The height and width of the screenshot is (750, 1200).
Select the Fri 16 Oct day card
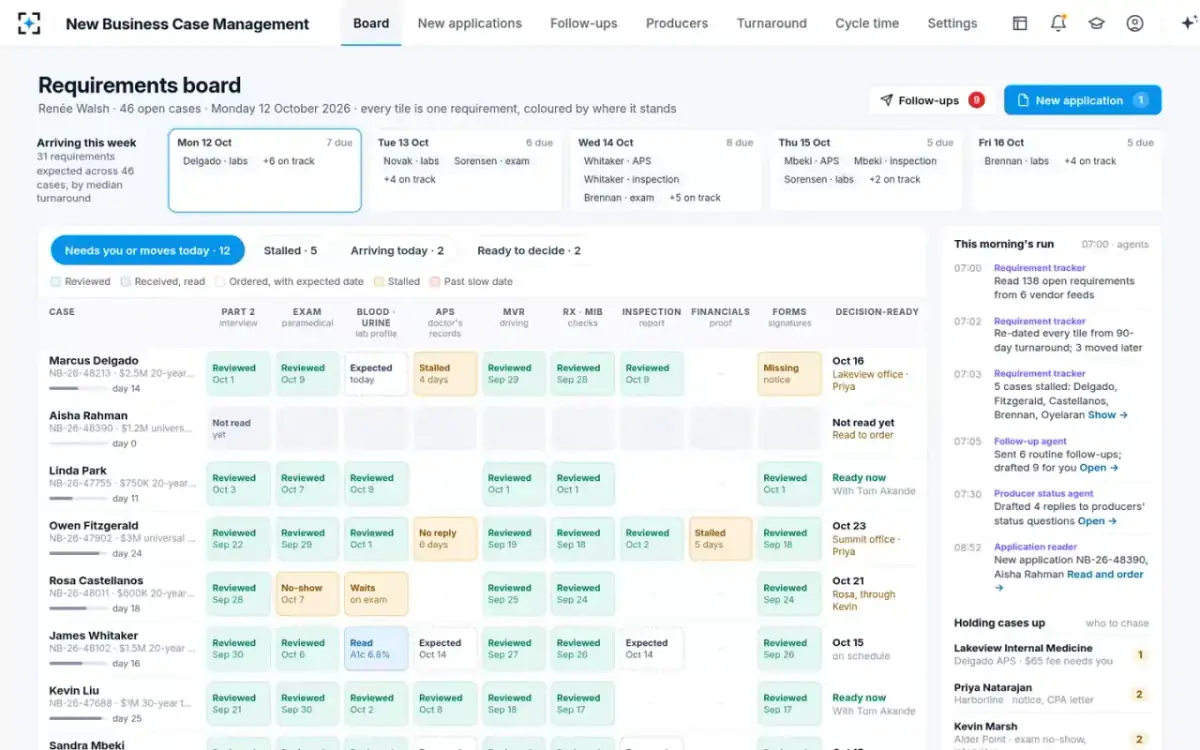[x=1066, y=171]
